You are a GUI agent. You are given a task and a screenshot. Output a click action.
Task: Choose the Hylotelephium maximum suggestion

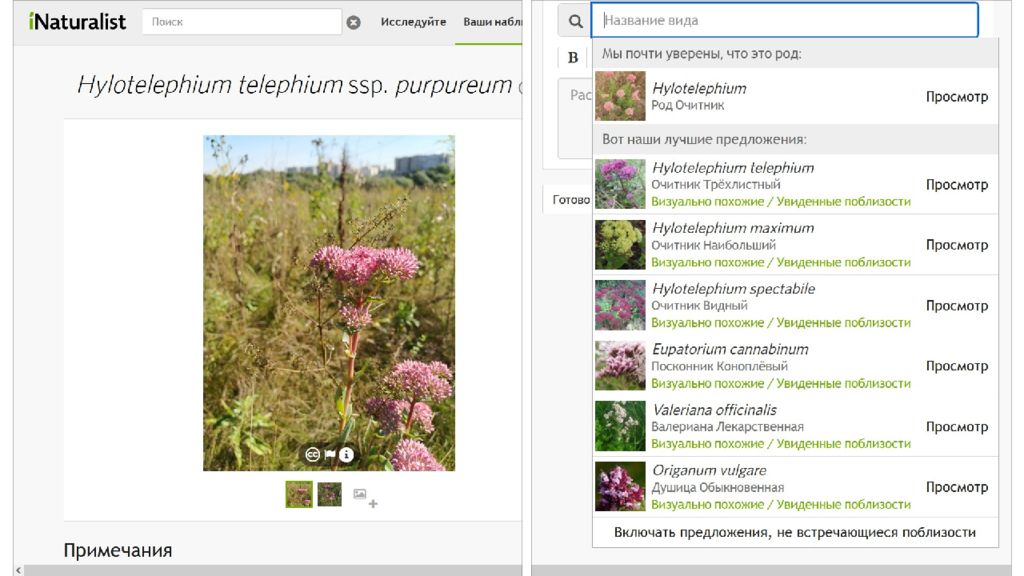coord(796,245)
